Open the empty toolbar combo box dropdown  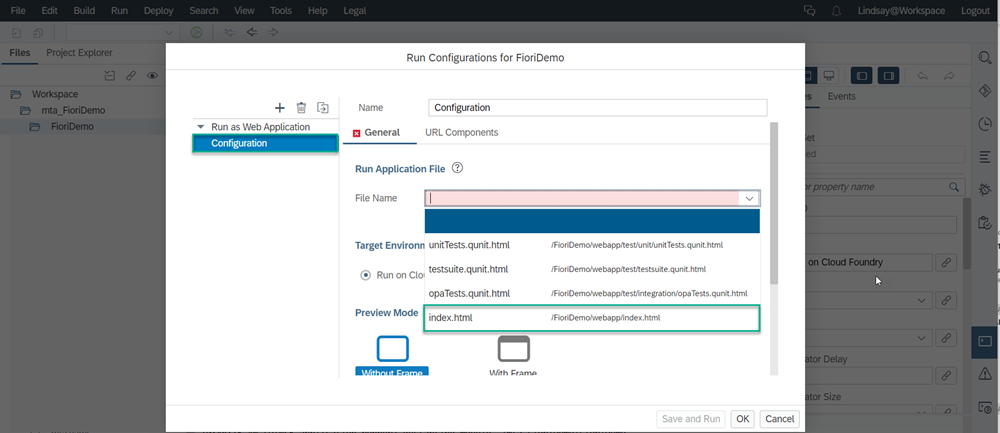tap(168, 33)
